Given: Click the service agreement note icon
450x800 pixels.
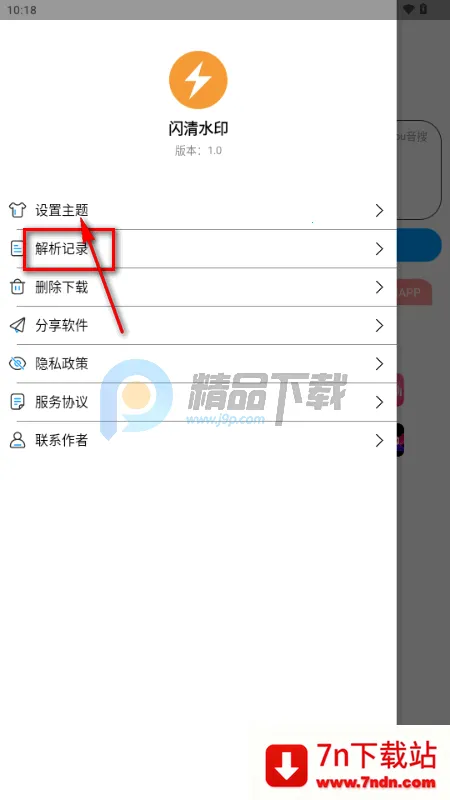Looking at the screenshot, I should (17, 402).
